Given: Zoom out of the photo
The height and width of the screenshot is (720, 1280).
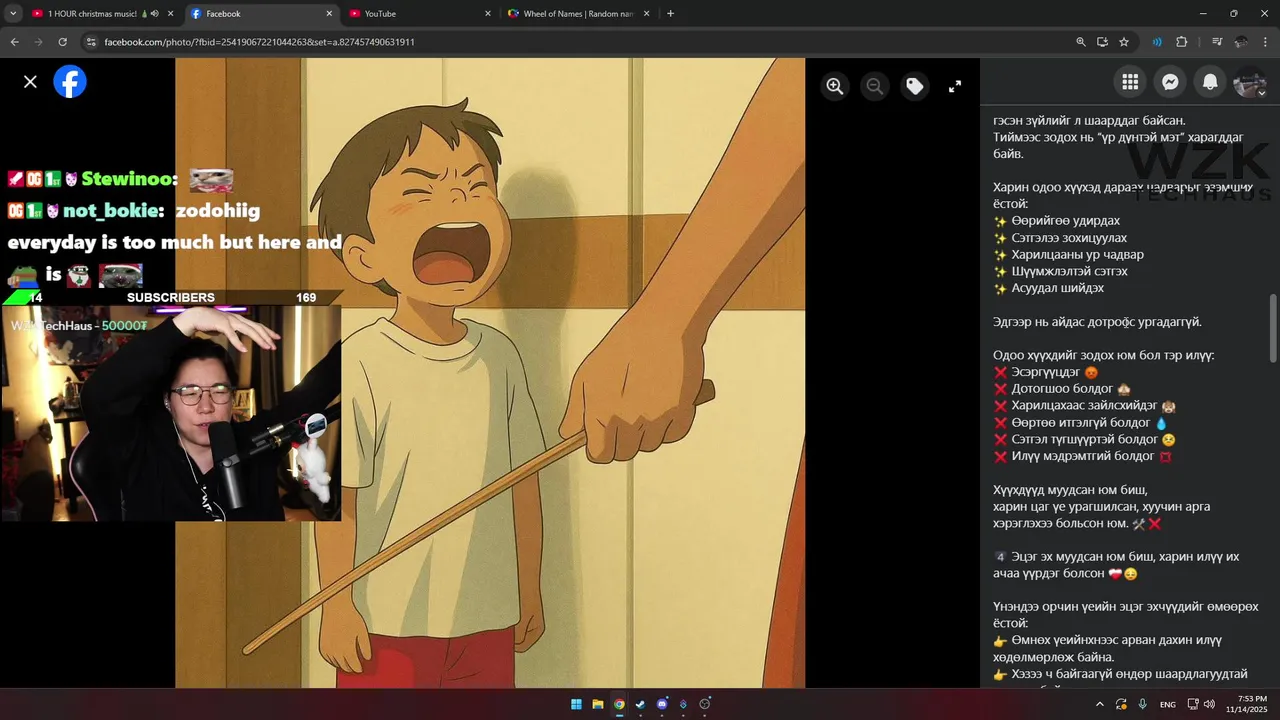Looking at the screenshot, I should [x=875, y=86].
